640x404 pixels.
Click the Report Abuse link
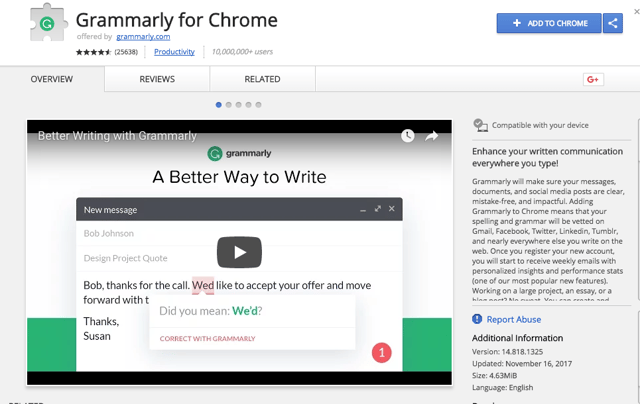click(x=513, y=320)
